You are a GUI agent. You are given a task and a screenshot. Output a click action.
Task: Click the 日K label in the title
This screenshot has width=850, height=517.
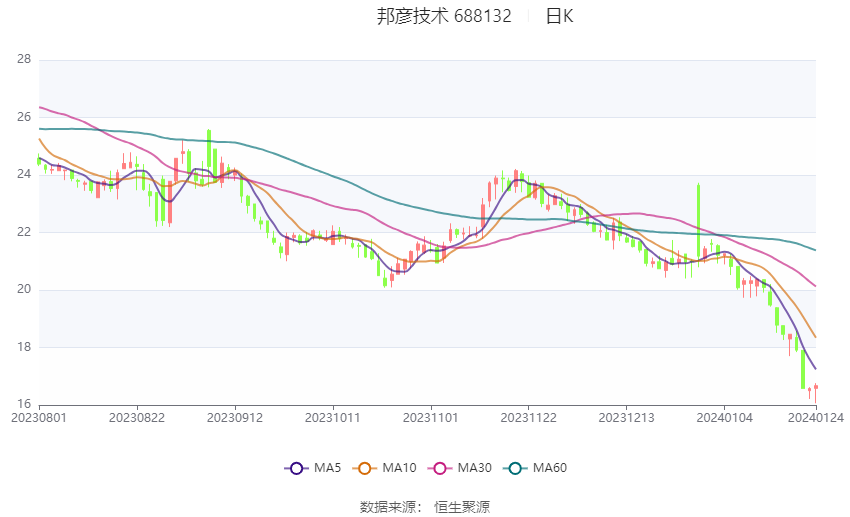[x=559, y=16]
